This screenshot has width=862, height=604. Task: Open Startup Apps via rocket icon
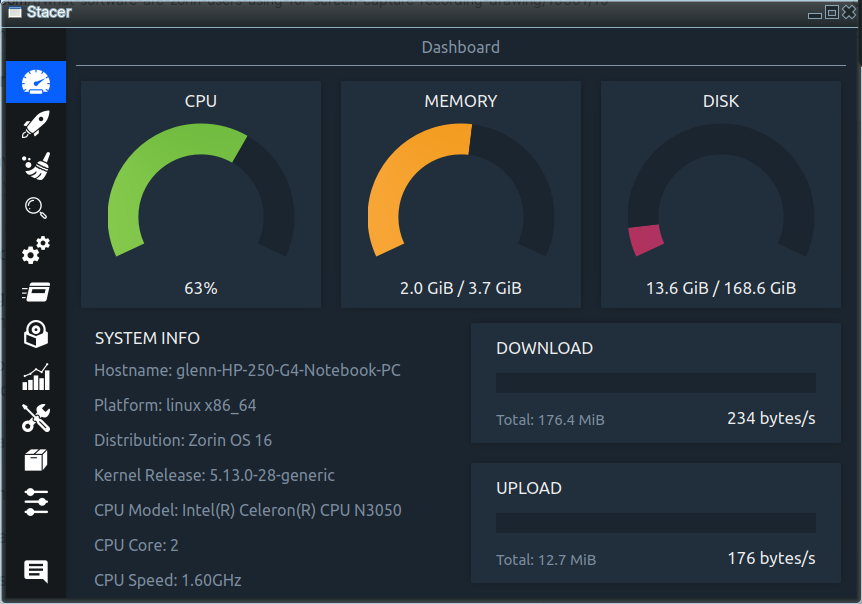coord(36,124)
